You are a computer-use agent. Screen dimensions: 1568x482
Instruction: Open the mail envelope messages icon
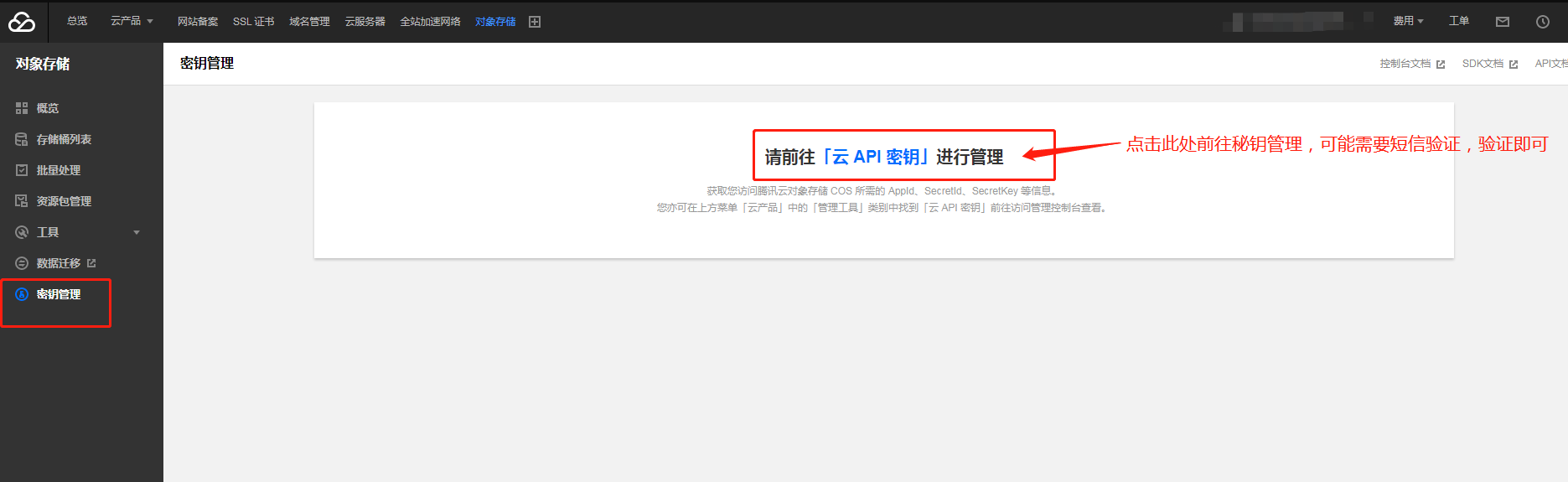(x=1503, y=22)
